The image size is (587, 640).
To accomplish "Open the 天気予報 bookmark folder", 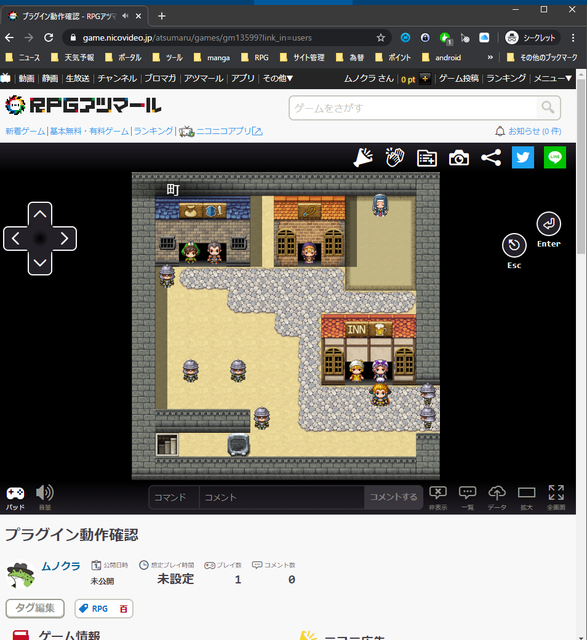I will (73, 57).
